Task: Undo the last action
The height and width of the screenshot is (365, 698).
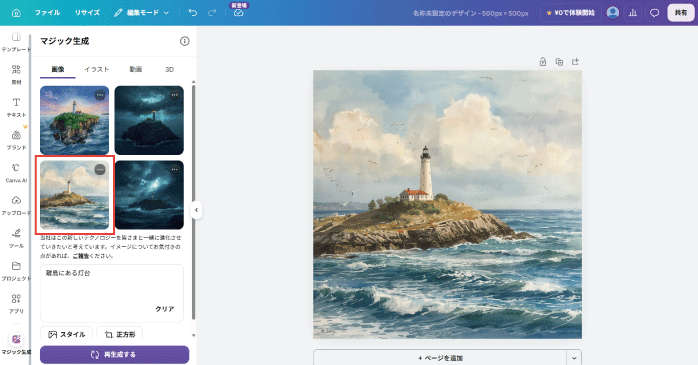Action: coord(193,13)
